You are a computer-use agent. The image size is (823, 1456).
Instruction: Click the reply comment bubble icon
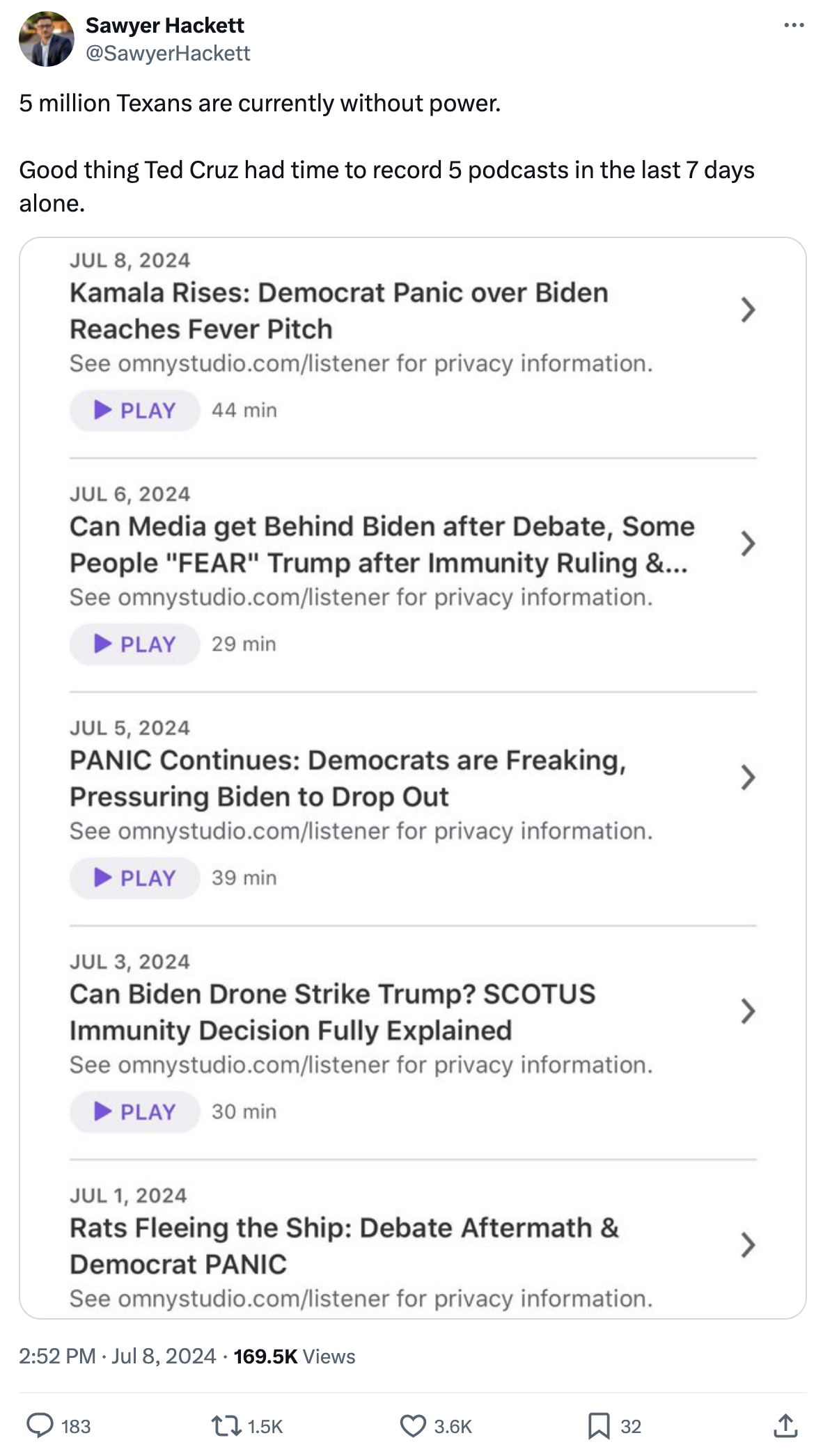tap(40, 1426)
